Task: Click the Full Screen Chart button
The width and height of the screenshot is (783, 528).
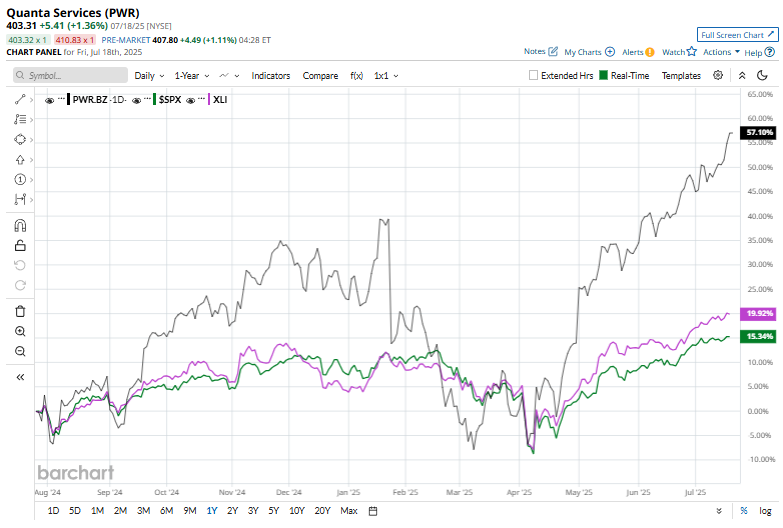Action: [x=737, y=35]
